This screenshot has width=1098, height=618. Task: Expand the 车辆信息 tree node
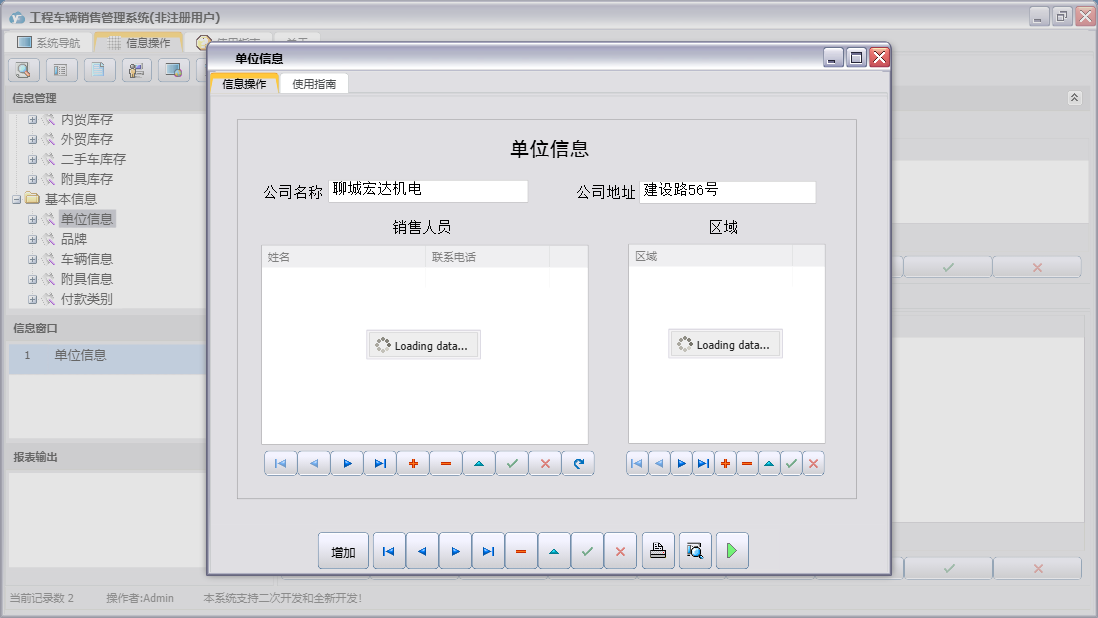click(32, 259)
